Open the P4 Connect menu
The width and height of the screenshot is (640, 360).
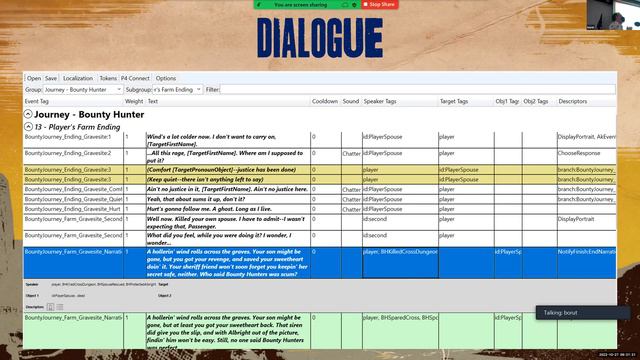tap(135, 78)
